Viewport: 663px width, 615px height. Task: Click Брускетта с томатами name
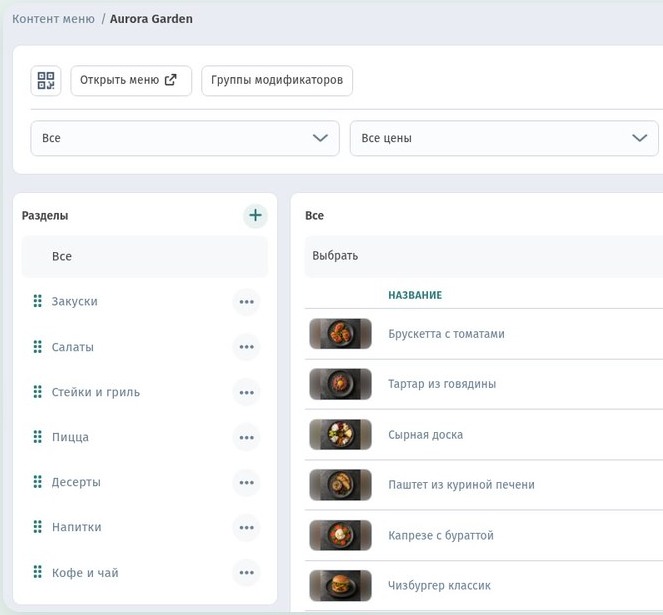coord(447,334)
